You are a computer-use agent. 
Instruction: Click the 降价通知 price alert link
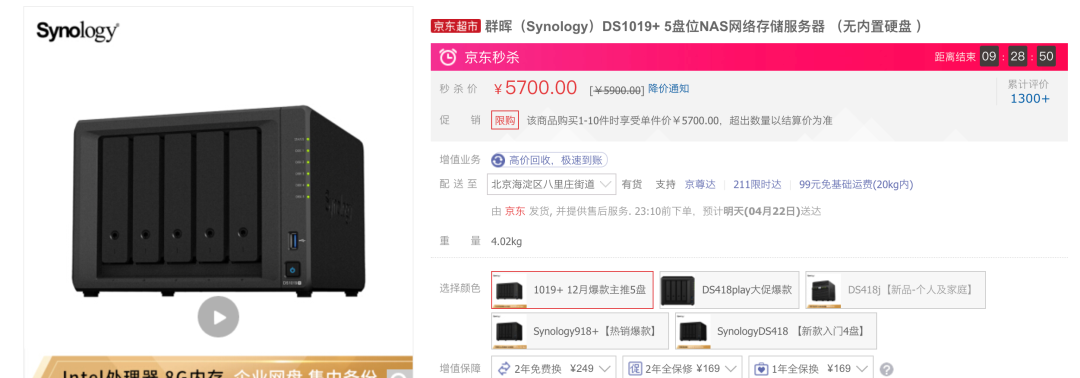point(669,88)
